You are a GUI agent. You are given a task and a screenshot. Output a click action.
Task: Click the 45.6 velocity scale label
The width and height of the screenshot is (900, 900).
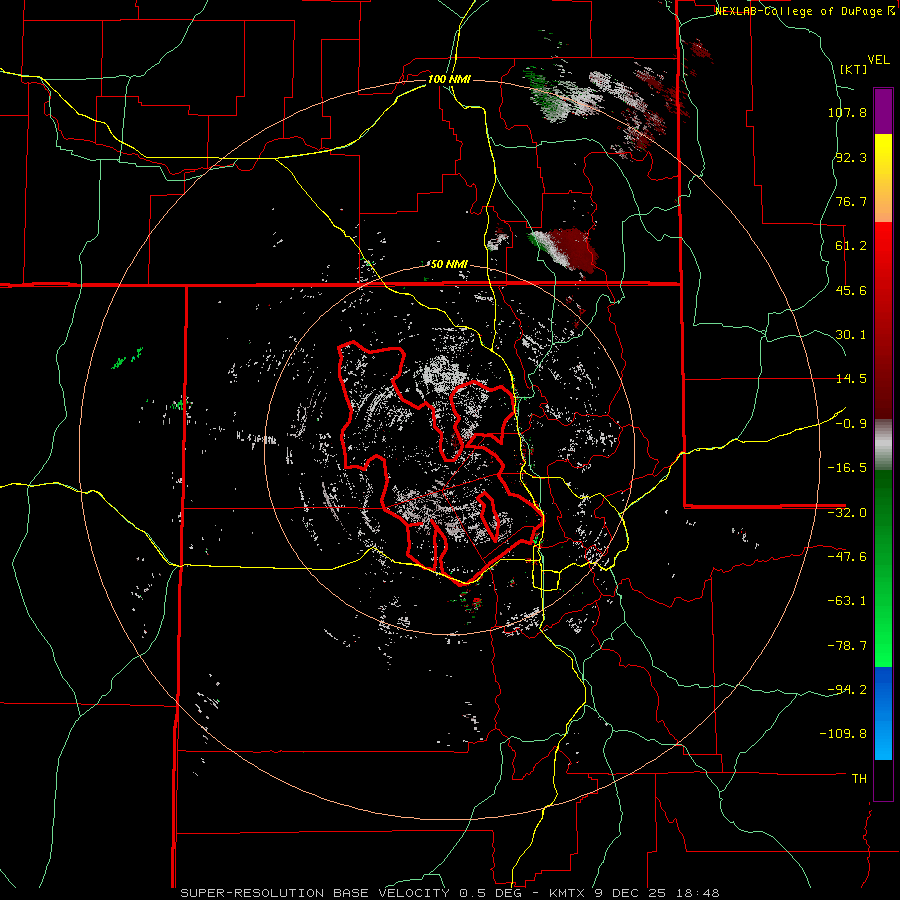851,290
